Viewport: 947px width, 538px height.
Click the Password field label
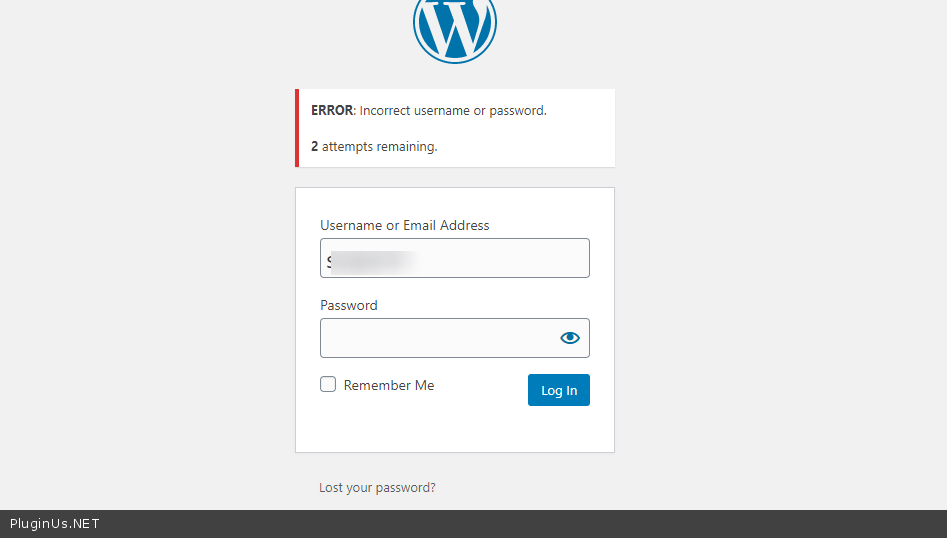[x=349, y=306]
